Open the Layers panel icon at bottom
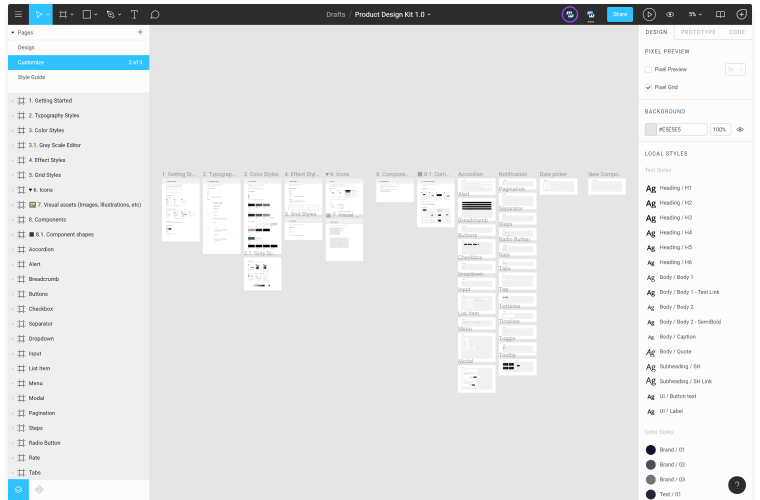This screenshot has width=760, height=500. (18, 489)
